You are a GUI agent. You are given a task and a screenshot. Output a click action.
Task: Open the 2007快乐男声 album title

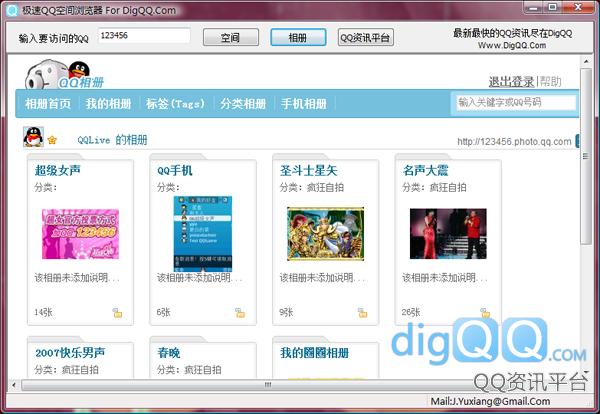tap(70, 352)
